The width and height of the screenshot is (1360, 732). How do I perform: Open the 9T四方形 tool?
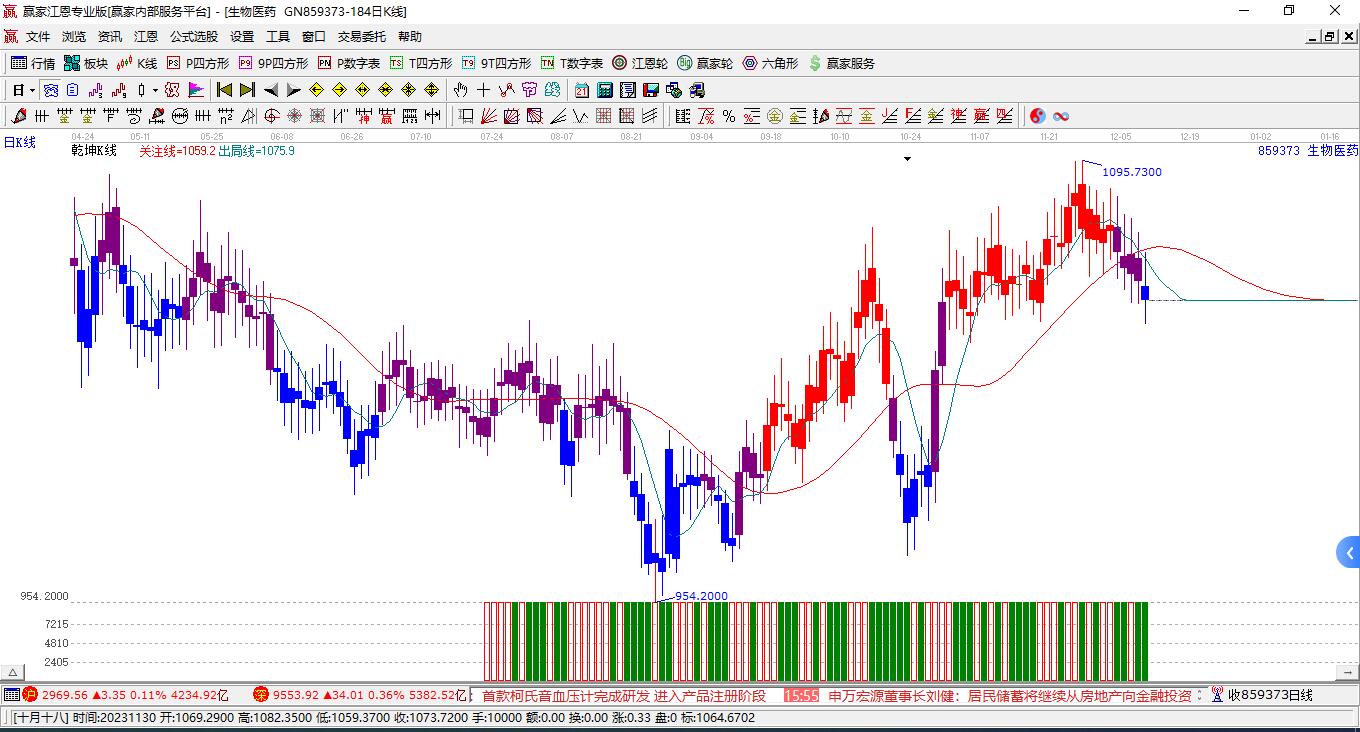(x=496, y=63)
